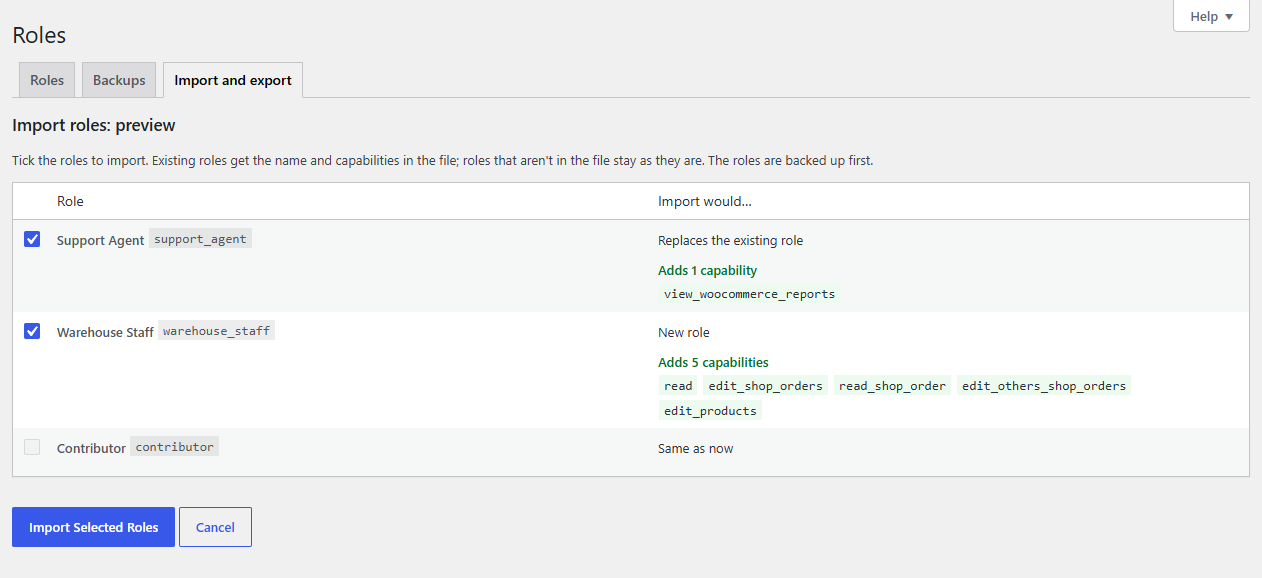Tick the disabled Contributor checkbox
The width and height of the screenshot is (1262, 578).
pos(32,447)
